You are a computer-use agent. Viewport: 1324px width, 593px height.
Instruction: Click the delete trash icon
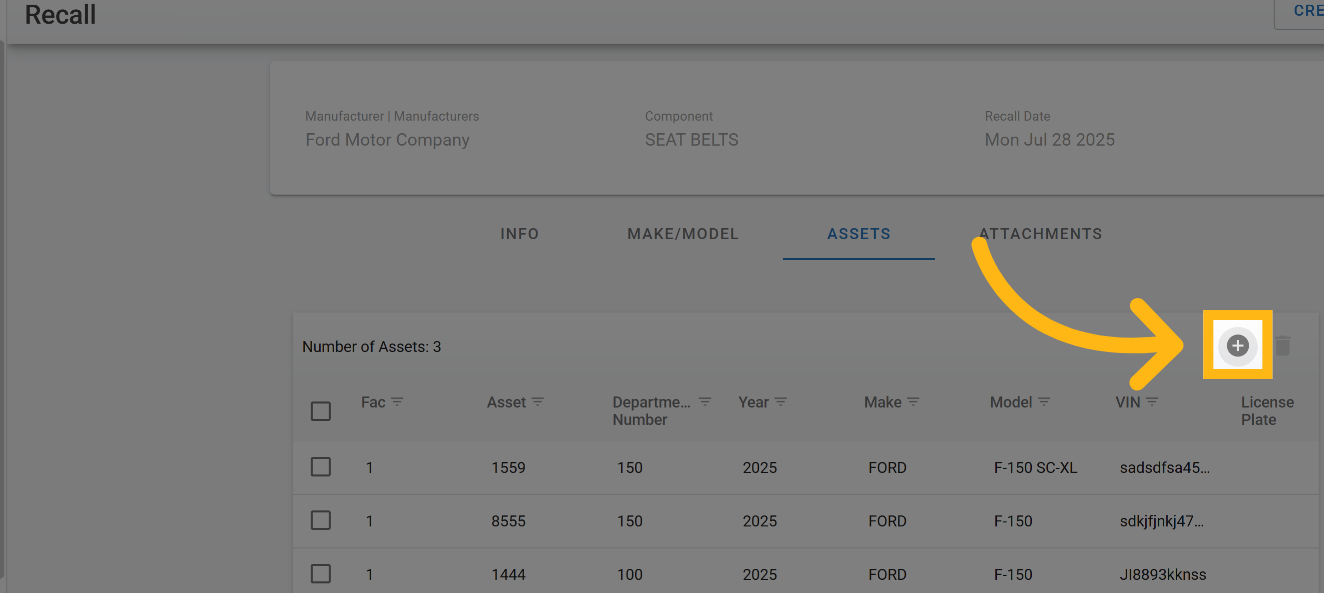1283,346
